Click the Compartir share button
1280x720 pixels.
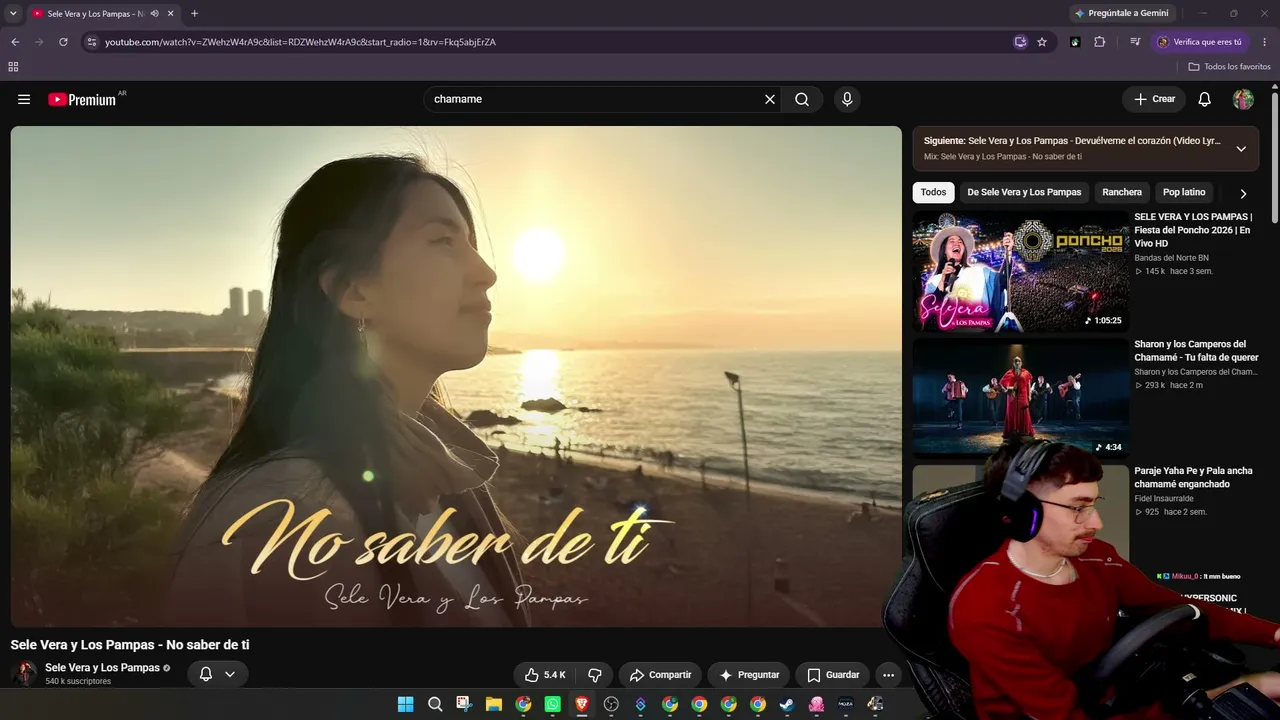coord(660,675)
